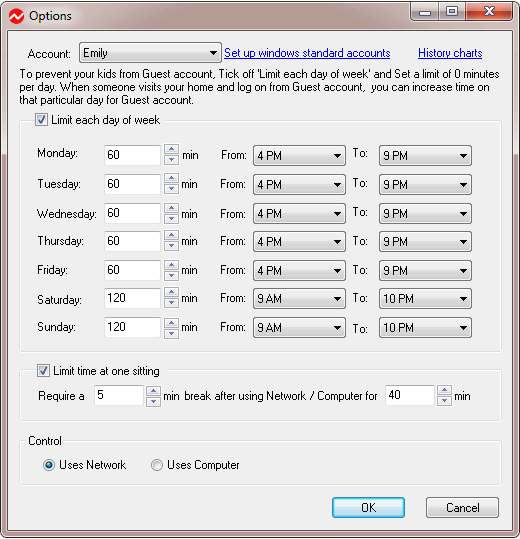Decrease the 40 min usage spinner

[444, 401]
